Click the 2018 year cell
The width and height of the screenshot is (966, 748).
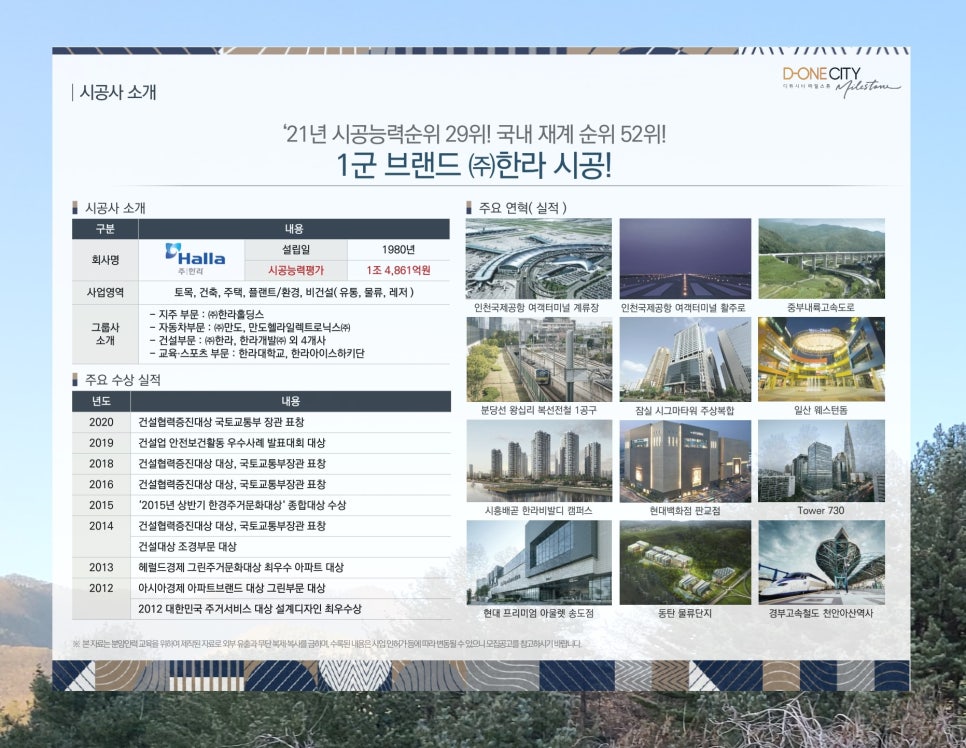click(x=101, y=463)
